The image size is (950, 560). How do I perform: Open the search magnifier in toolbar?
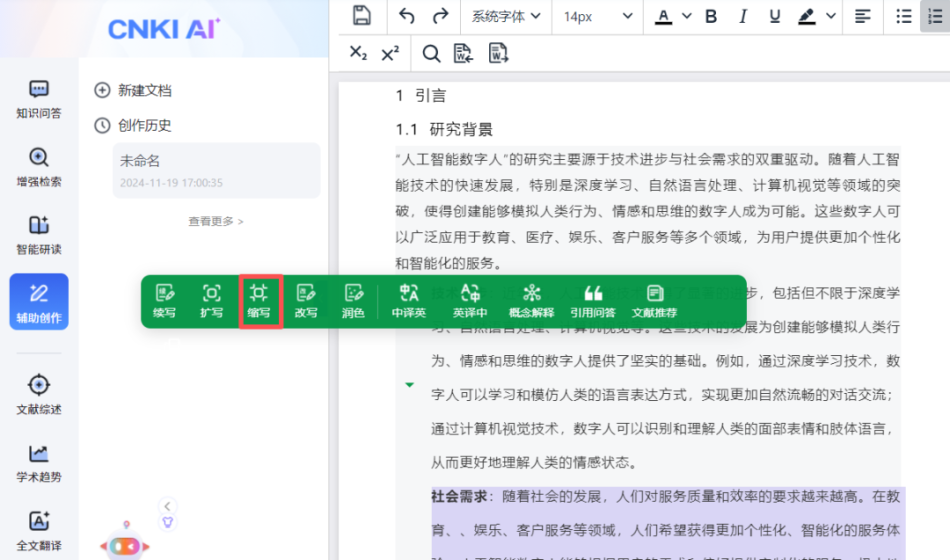click(x=431, y=54)
